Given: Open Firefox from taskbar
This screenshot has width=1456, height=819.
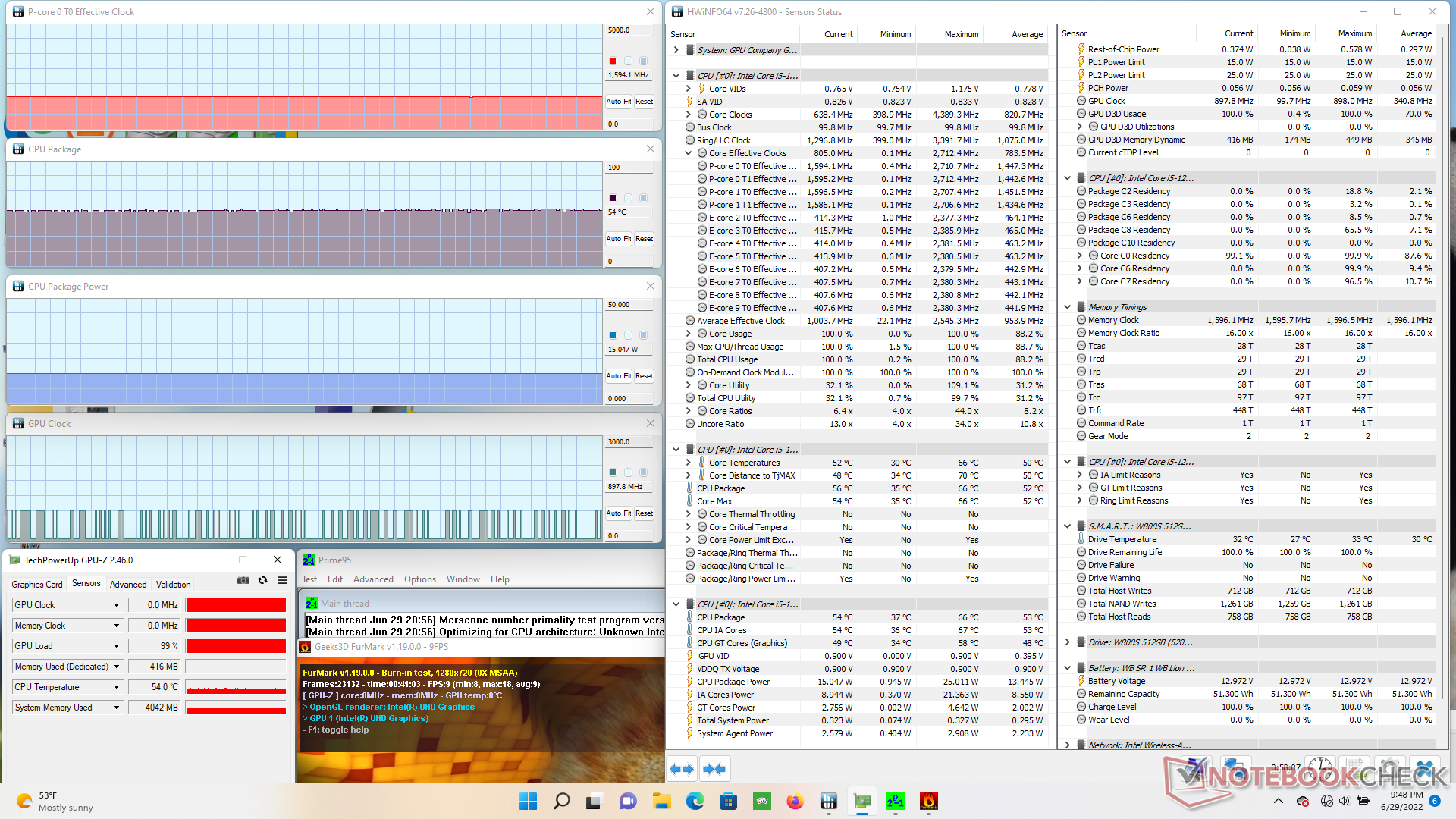Looking at the screenshot, I should 795,801.
